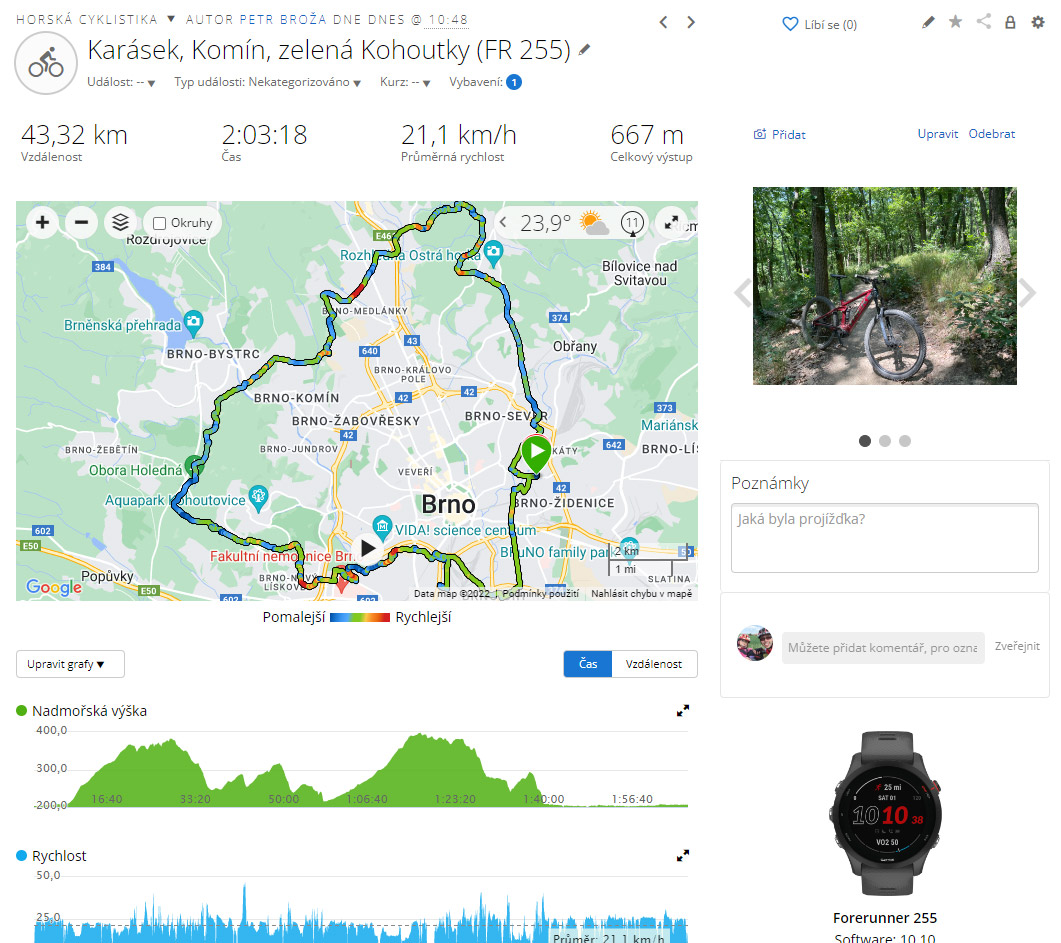This screenshot has width=1061, height=943.
Task: Expand map to fullscreen view
Action: click(671, 222)
